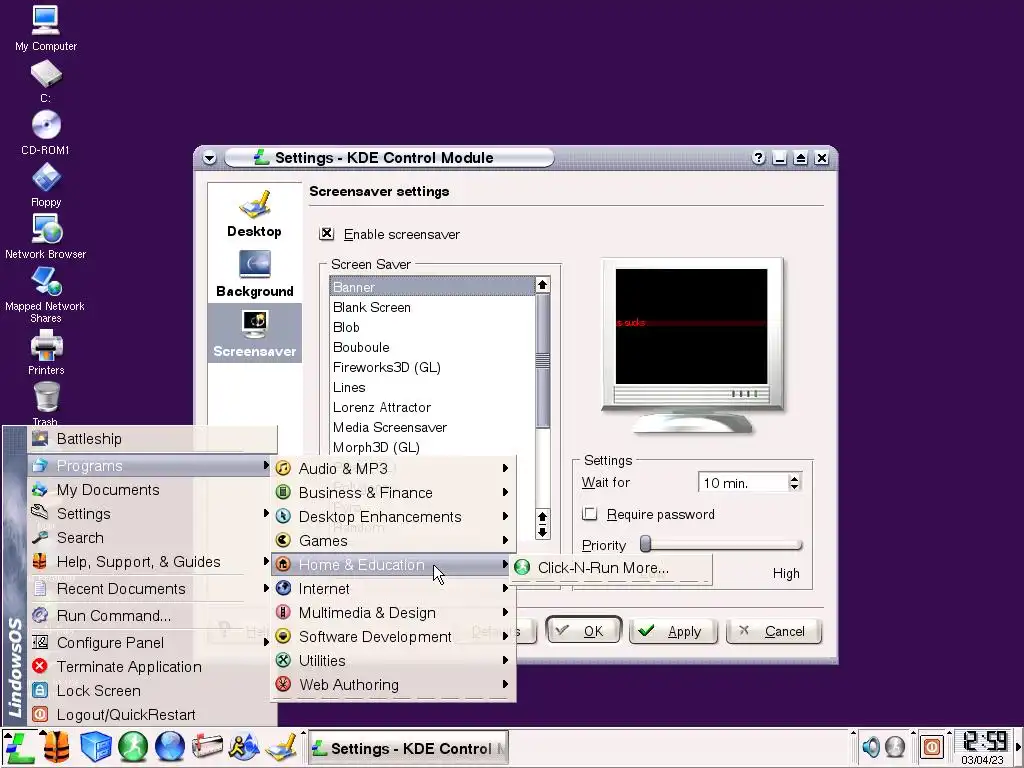This screenshot has height=768, width=1024.
Task: Open Network Browser desktop icon
Action: 46,236
